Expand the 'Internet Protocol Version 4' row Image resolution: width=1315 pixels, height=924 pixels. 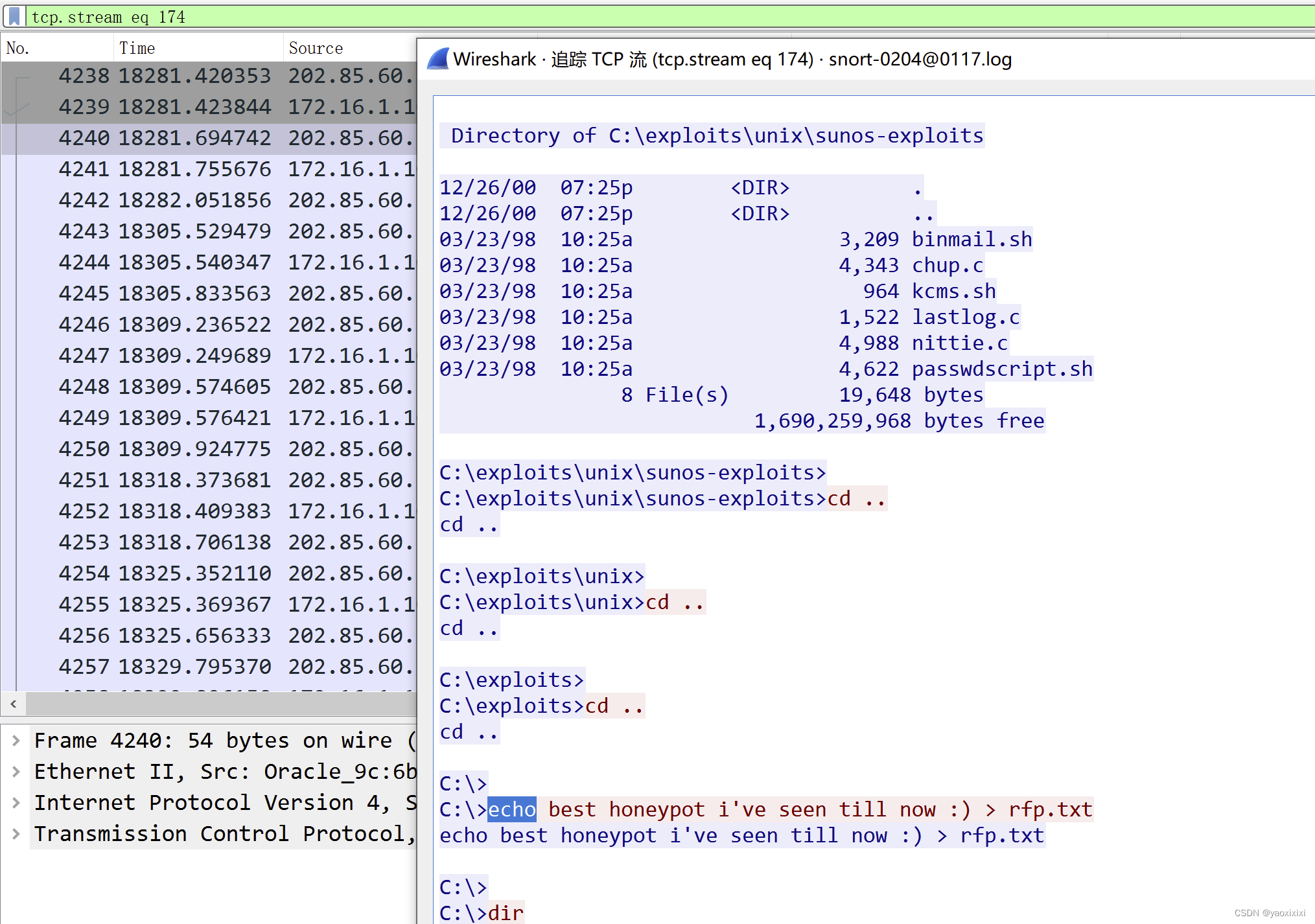(x=16, y=803)
